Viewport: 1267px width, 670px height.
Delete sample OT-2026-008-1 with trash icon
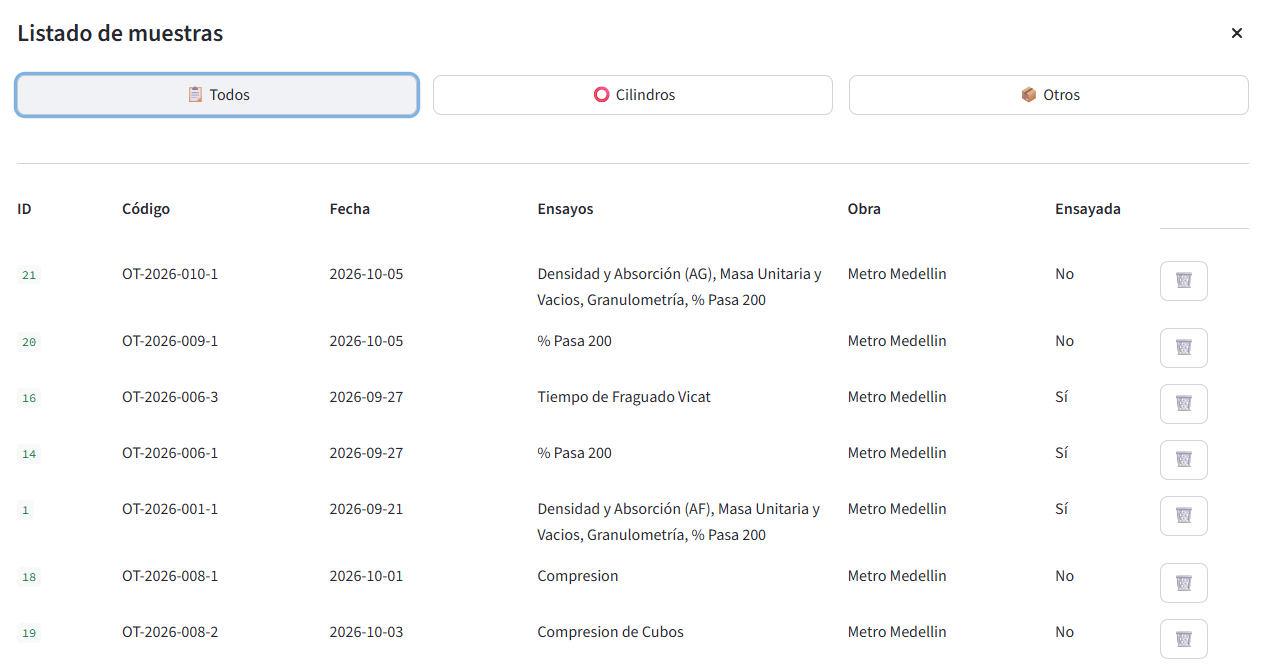(1184, 583)
